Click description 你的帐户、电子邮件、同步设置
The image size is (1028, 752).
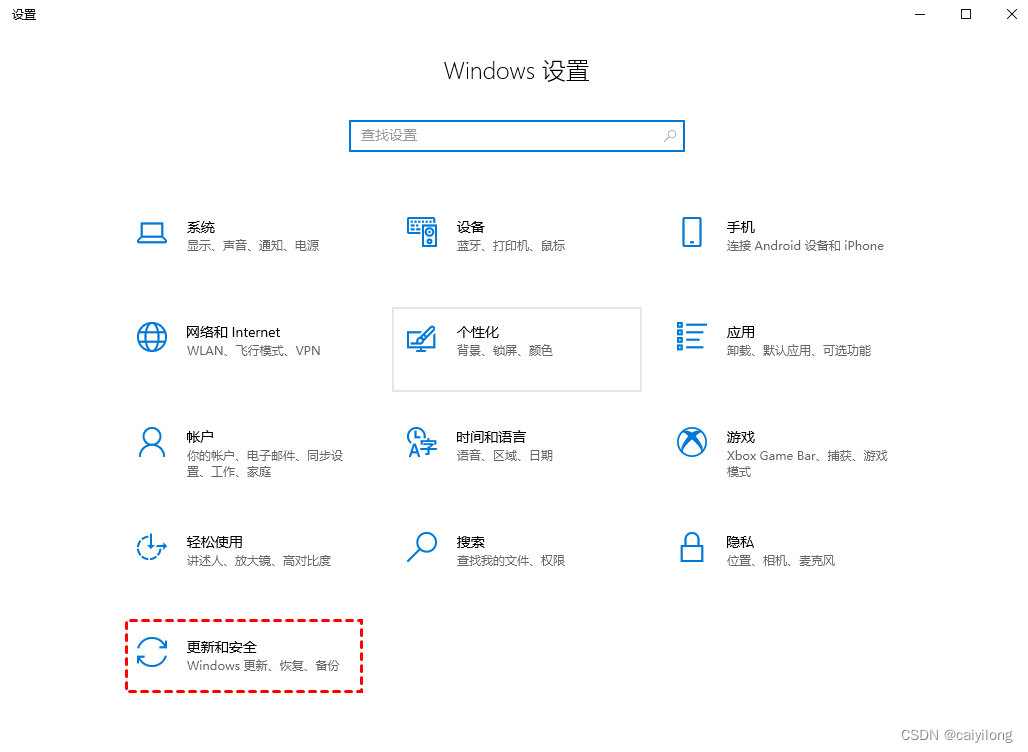tap(265, 464)
